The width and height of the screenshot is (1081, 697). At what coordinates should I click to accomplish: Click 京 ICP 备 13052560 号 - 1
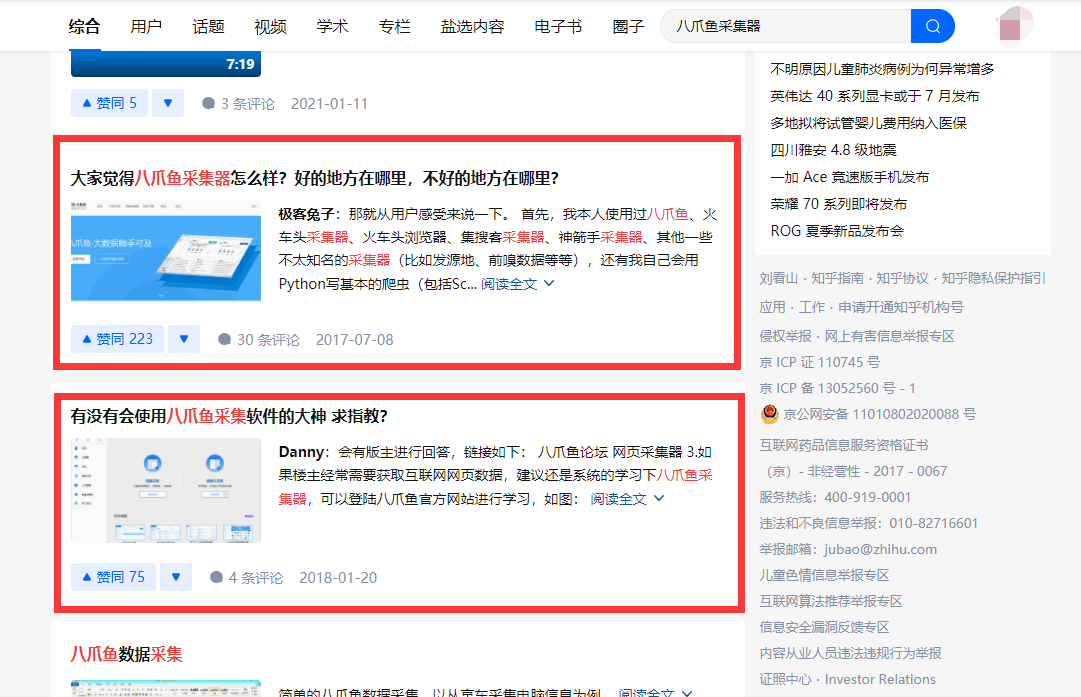pyautogui.click(x=838, y=388)
